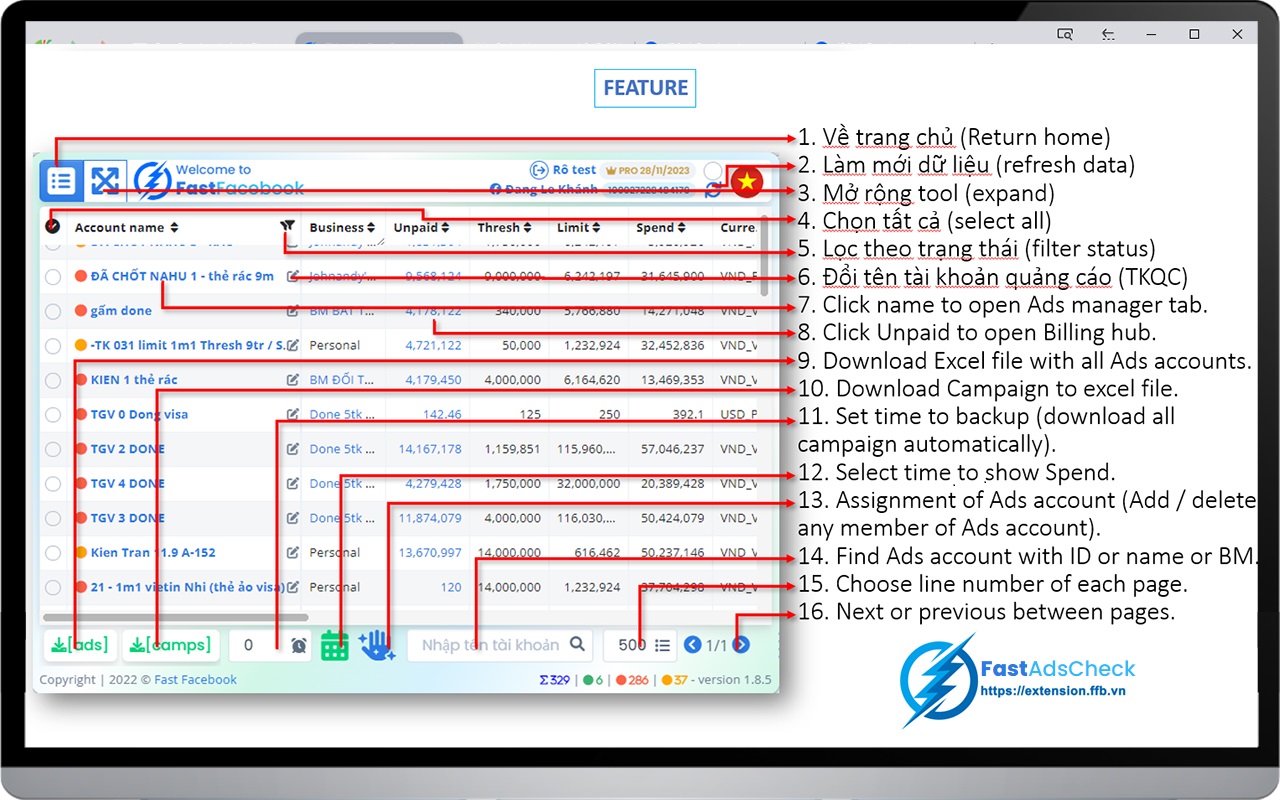Open the 500 lines-per-page selector
The height and width of the screenshot is (800, 1280).
640,645
